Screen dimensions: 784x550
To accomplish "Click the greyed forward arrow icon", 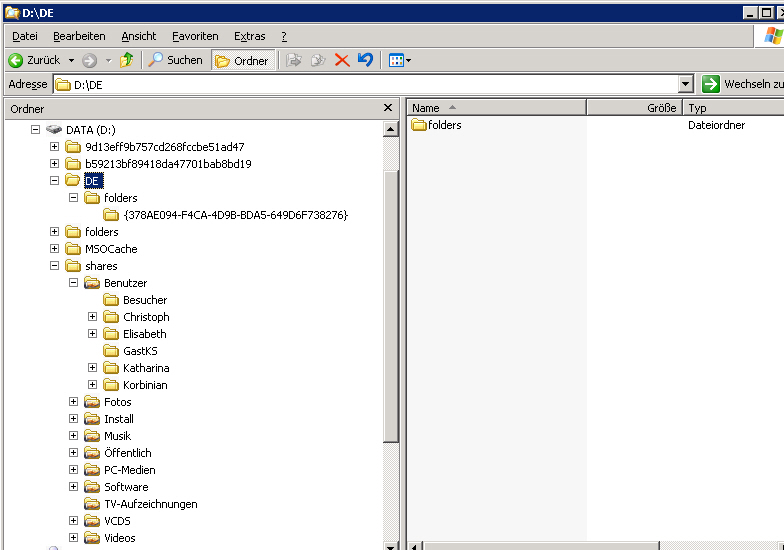I will coord(90,60).
